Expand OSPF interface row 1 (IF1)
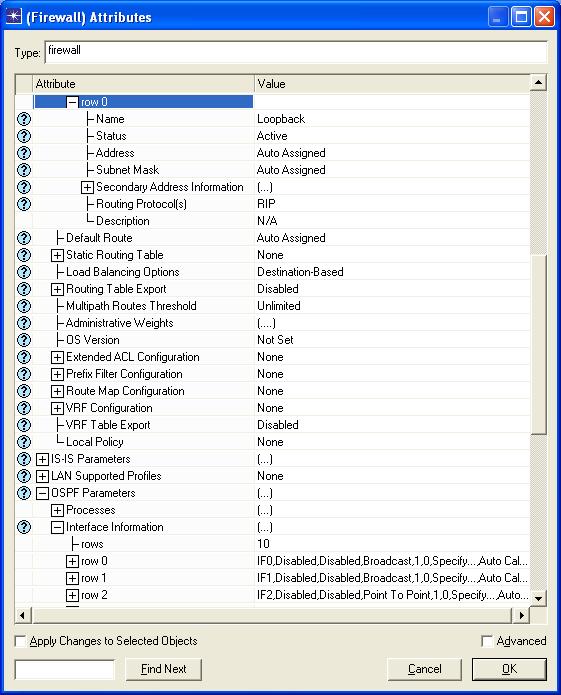Image resolution: width=561 pixels, height=695 pixels. click(72, 578)
